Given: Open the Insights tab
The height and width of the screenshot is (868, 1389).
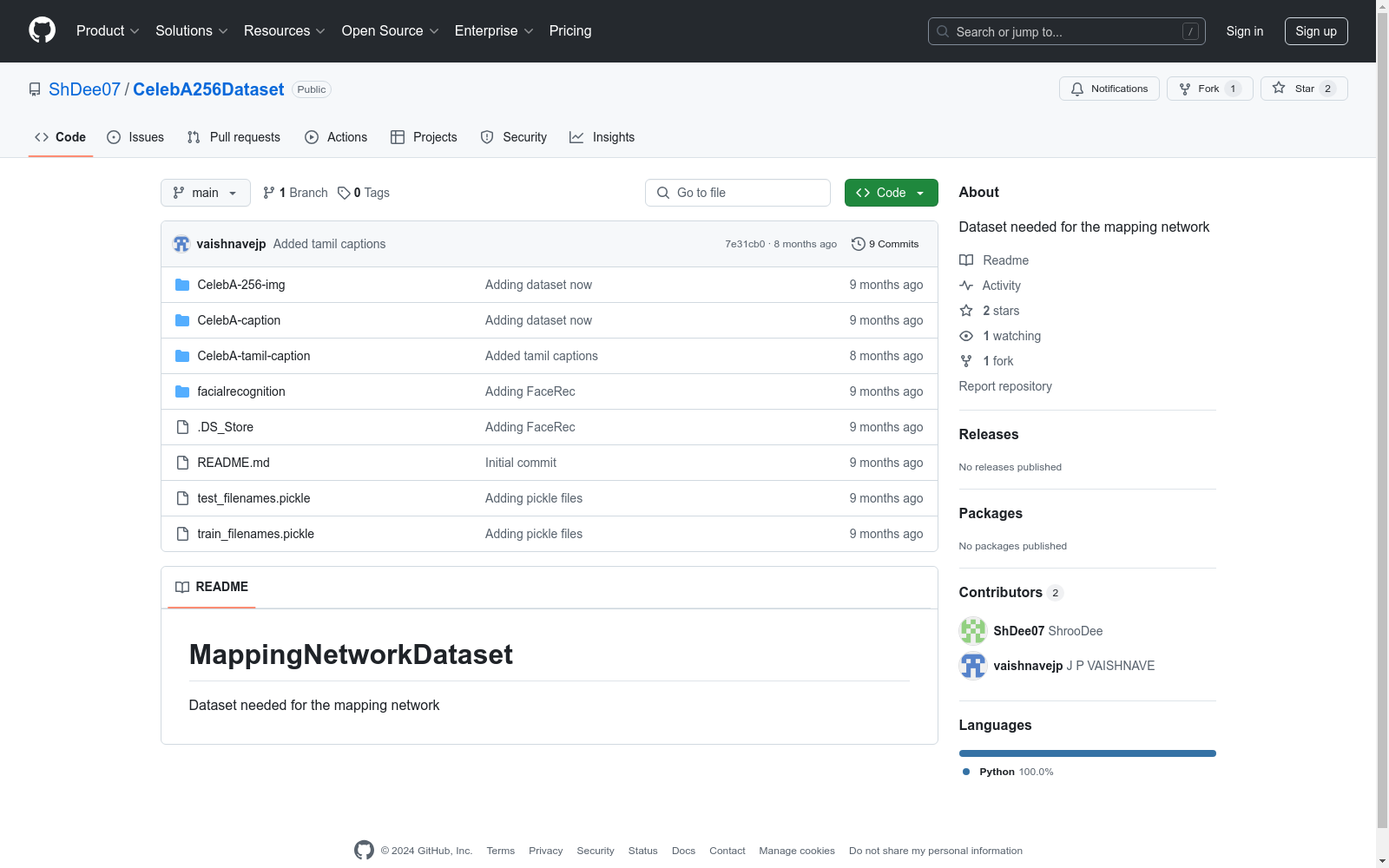Looking at the screenshot, I should (602, 137).
